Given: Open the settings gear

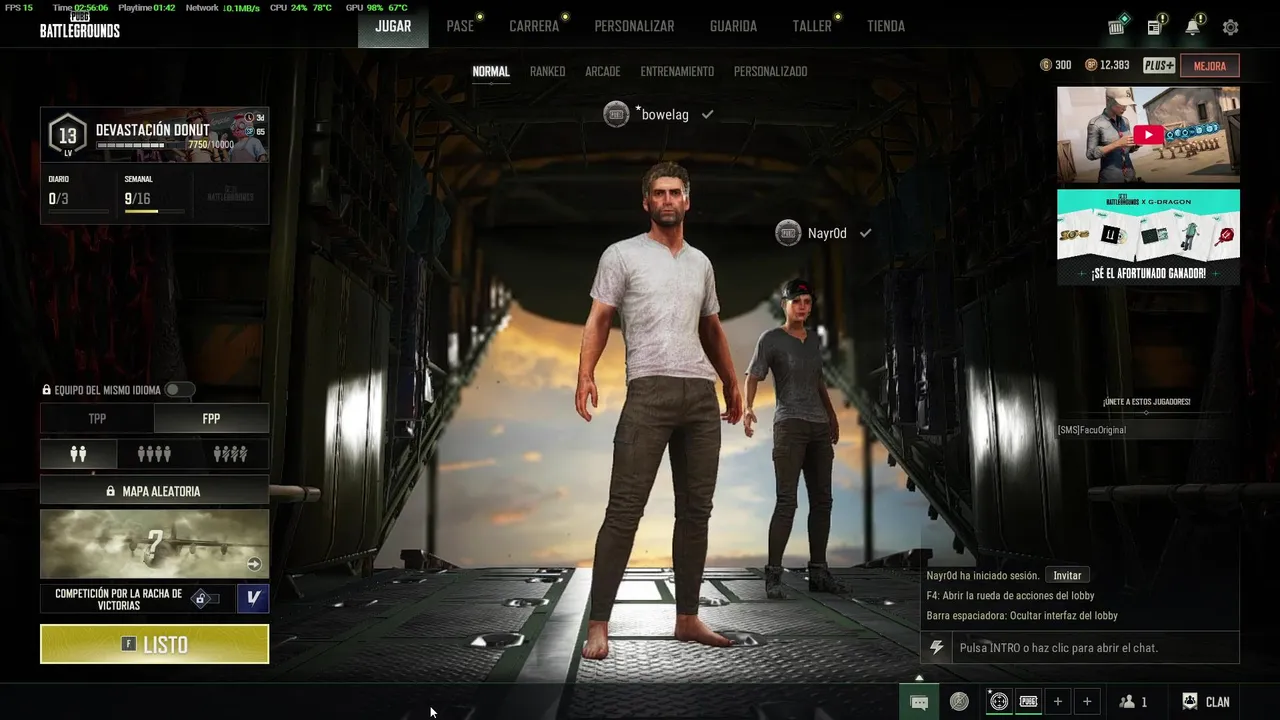Looking at the screenshot, I should coord(1230,27).
